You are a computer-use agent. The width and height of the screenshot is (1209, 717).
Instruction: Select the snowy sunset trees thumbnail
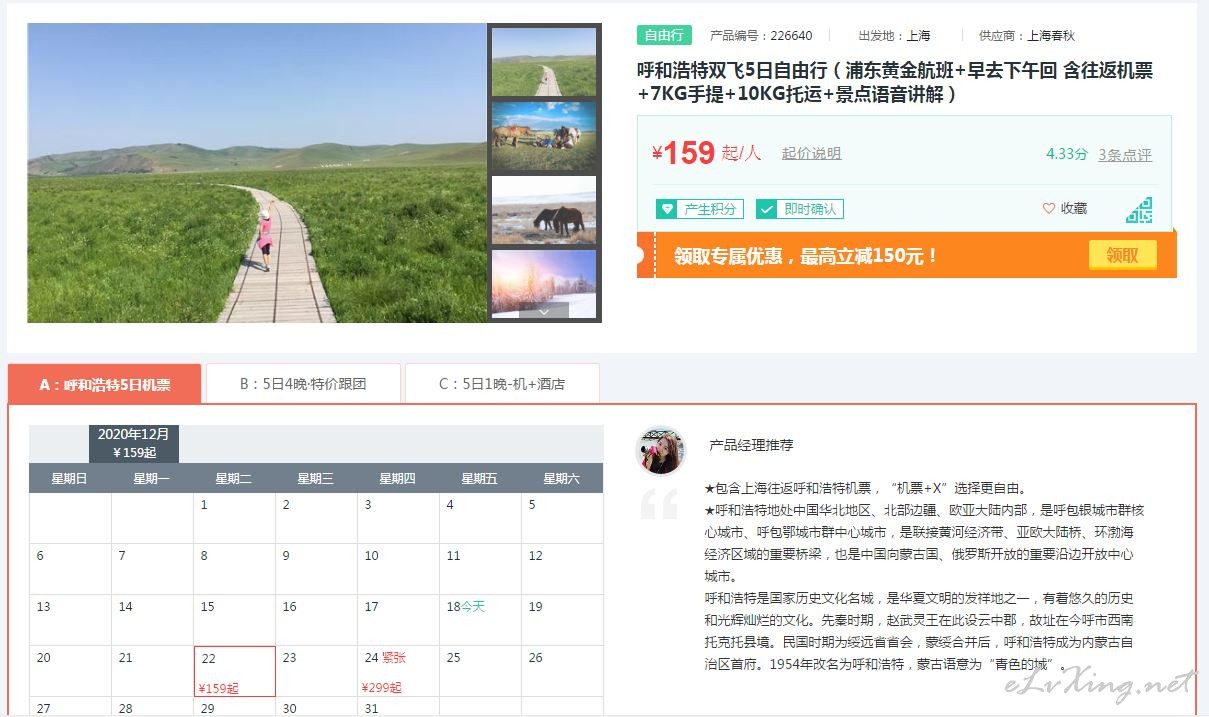544,282
